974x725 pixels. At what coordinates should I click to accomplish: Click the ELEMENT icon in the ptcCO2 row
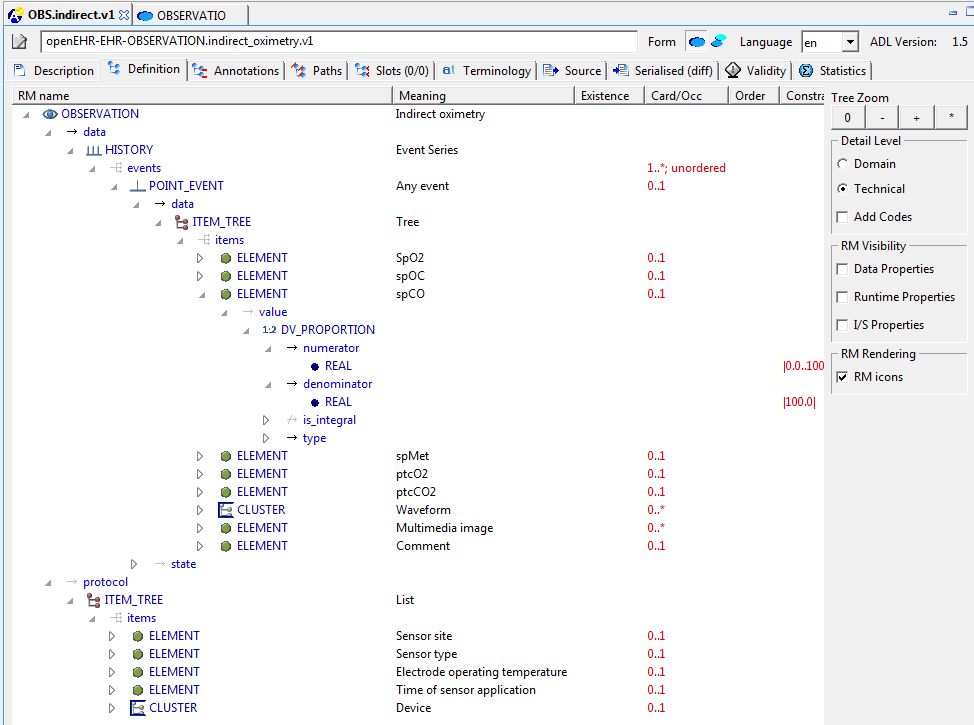[x=226, y=493]
